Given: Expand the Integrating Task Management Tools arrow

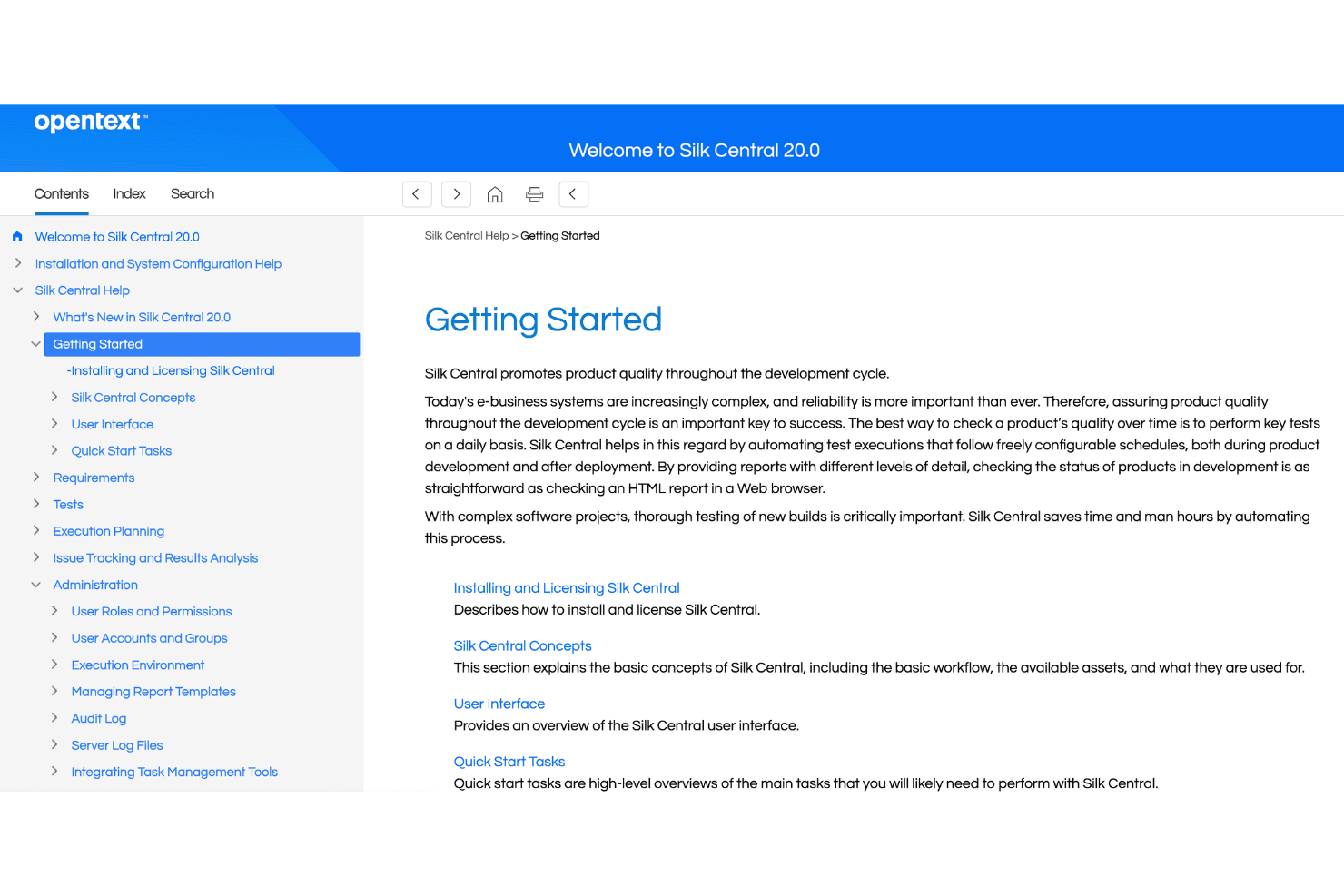Looking at the screenshot, I should (54, 772).
